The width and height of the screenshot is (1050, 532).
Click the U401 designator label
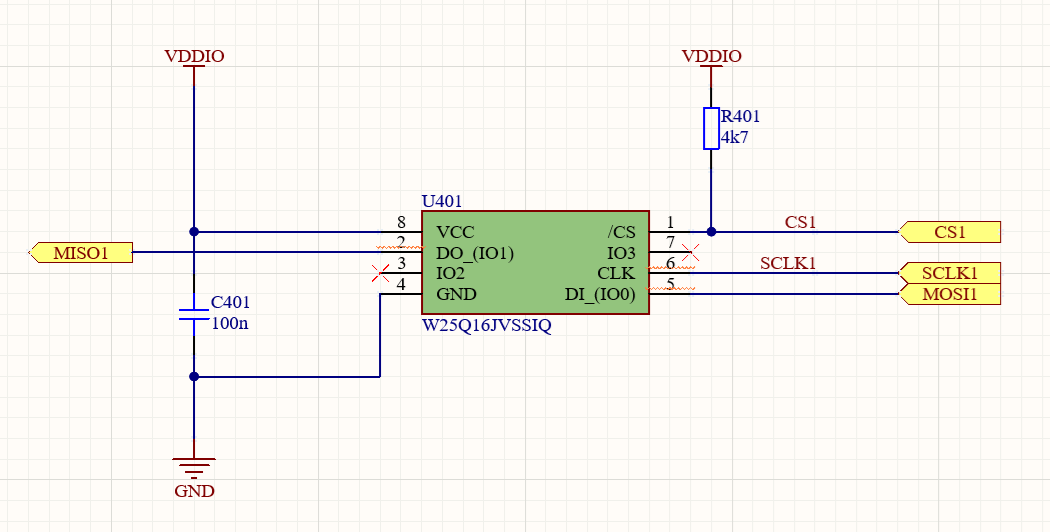(441, 201)
